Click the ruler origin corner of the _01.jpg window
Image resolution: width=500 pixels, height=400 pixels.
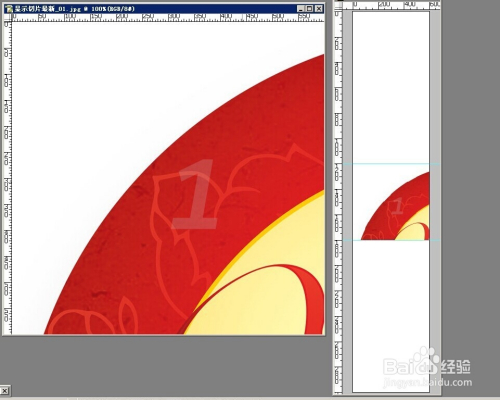(x=8, y=18)
